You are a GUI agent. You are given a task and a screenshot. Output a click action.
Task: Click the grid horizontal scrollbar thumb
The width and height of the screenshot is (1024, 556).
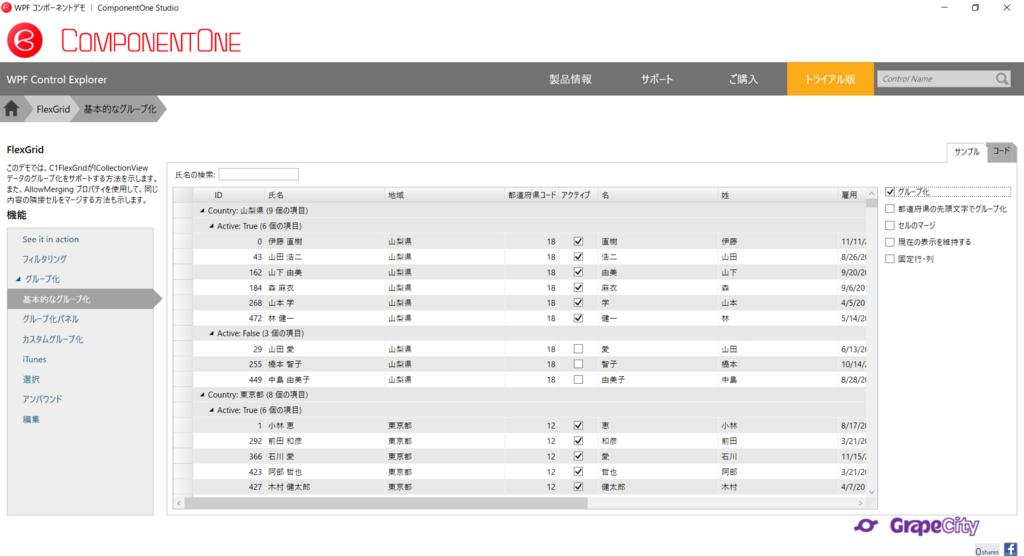(x=386, y=503)
